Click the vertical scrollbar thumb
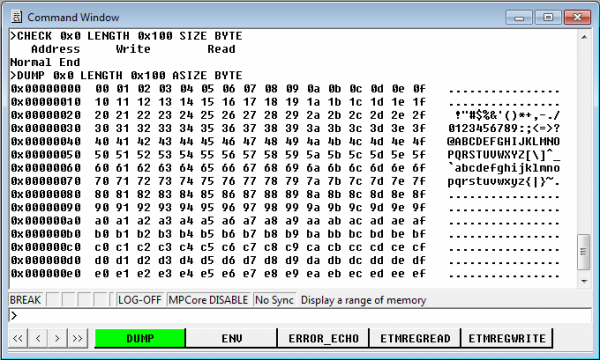The height and width of the screenshot is (360, 600). click(584, 252)
